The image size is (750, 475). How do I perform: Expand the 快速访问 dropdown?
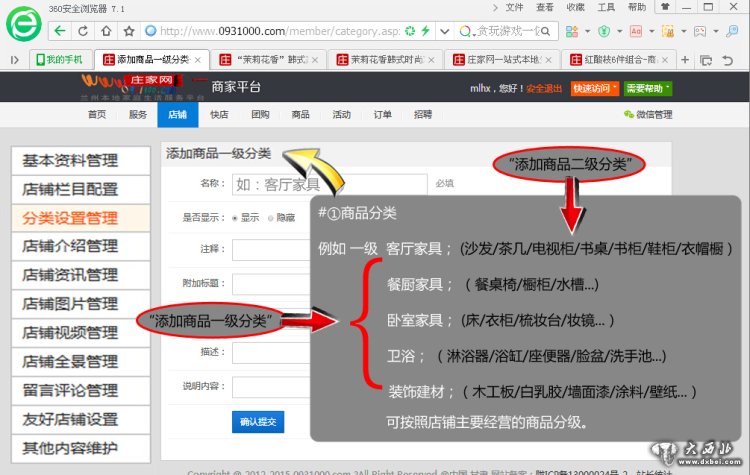coord(594,89)
